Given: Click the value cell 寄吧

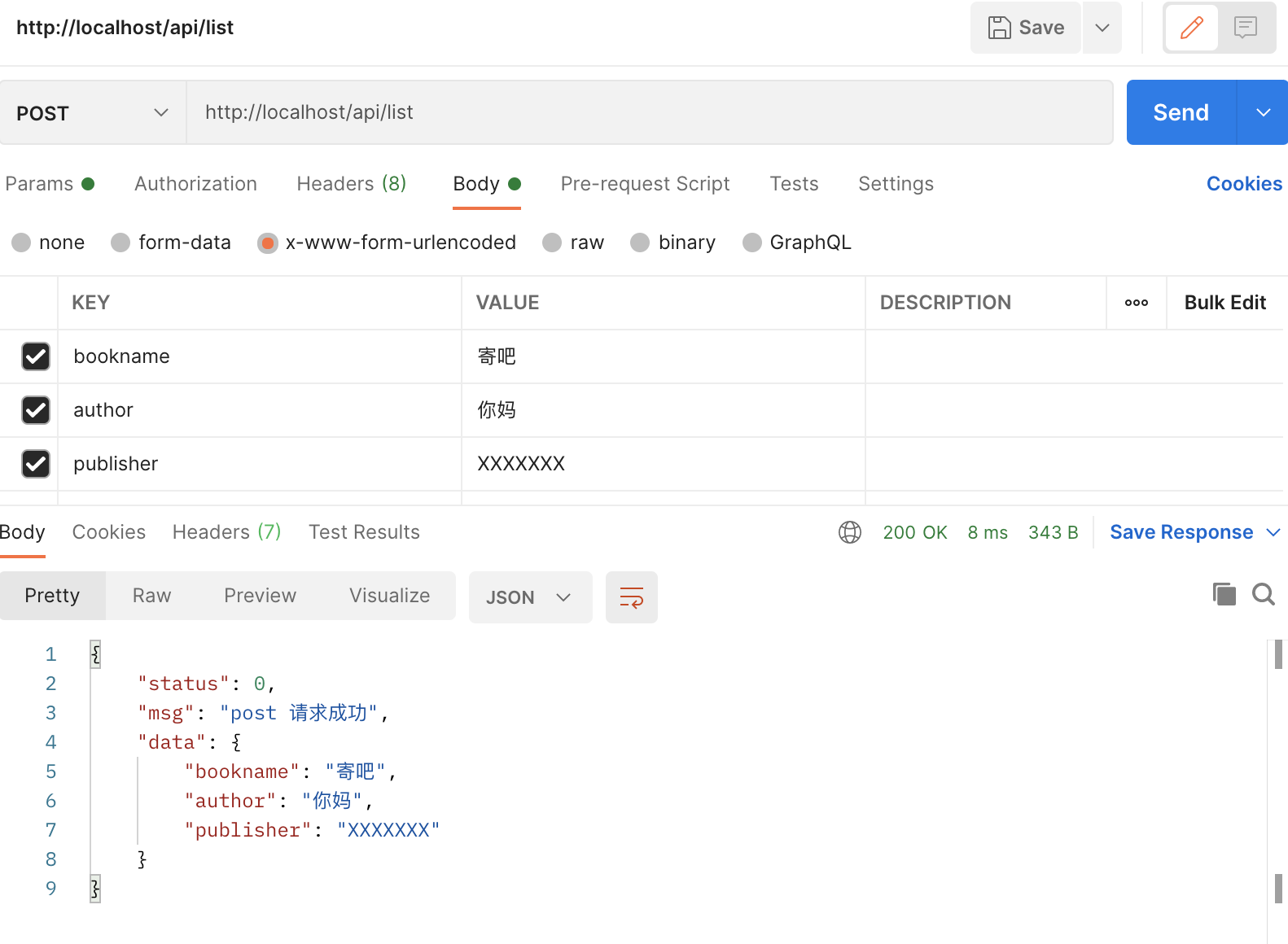Looking at the screenshot, I should (x=664, y=356).
